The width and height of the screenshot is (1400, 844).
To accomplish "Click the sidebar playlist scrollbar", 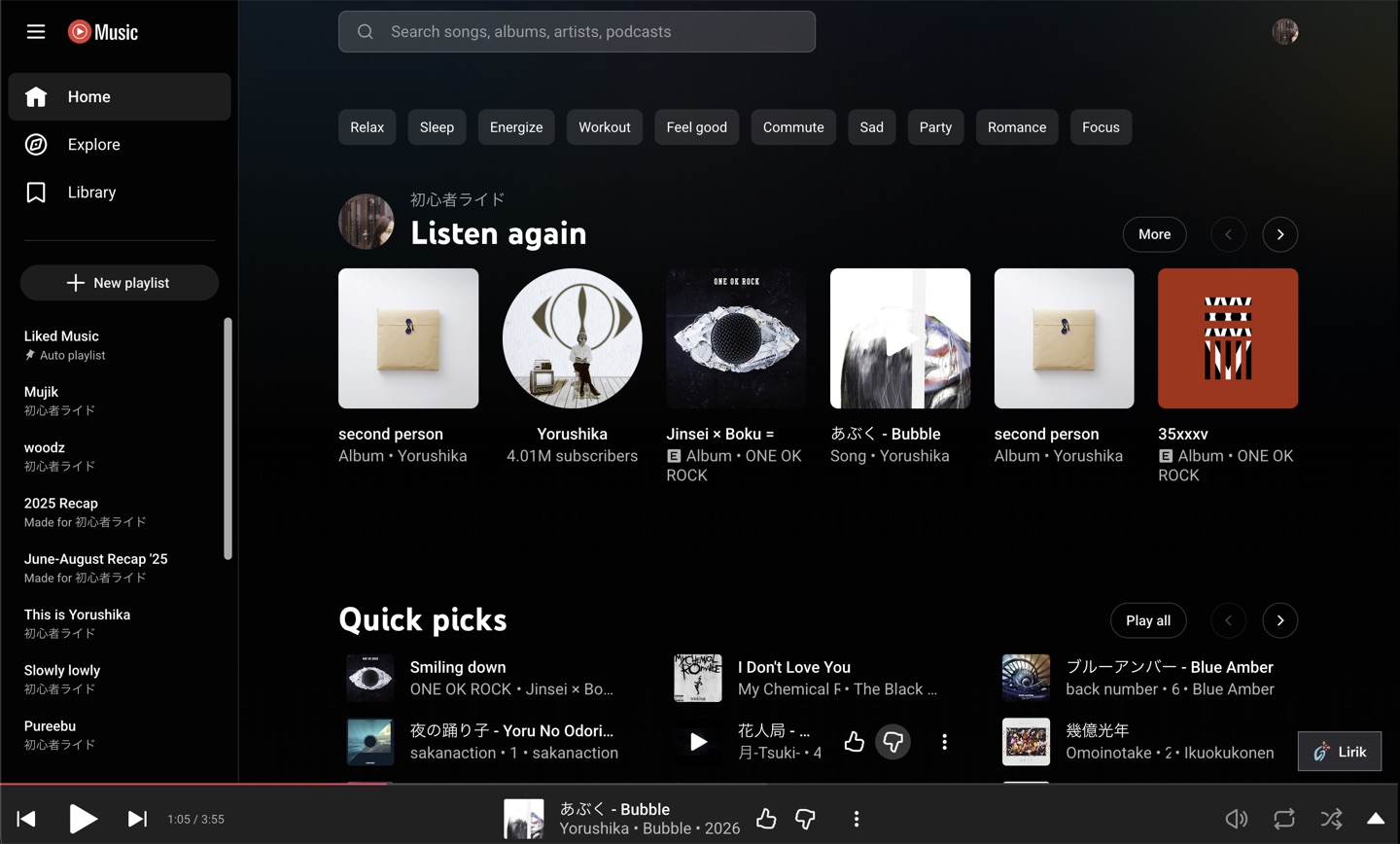I will point(228,439).
